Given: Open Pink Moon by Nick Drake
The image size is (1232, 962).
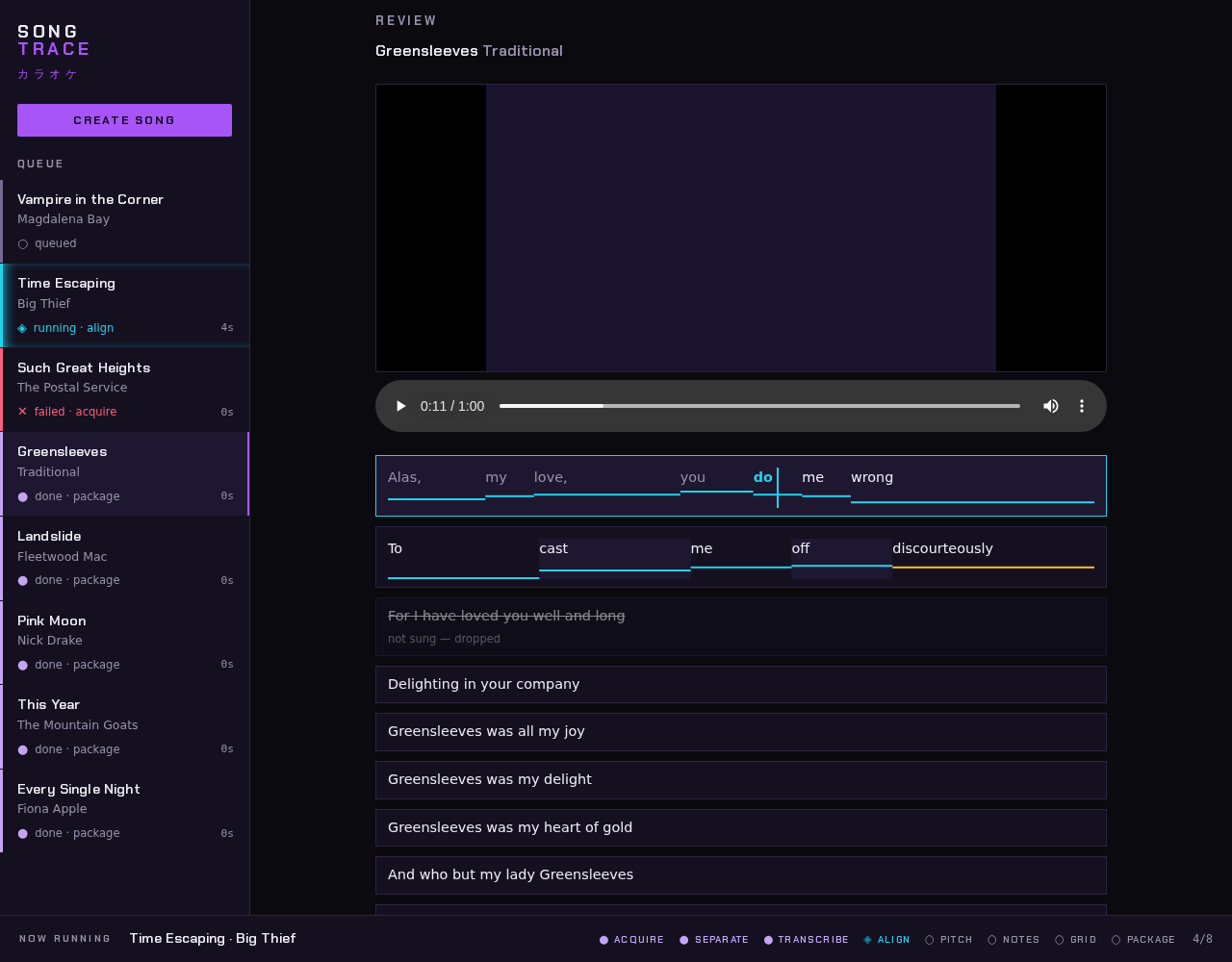Looking at the screenshot, I should [125, 643].
